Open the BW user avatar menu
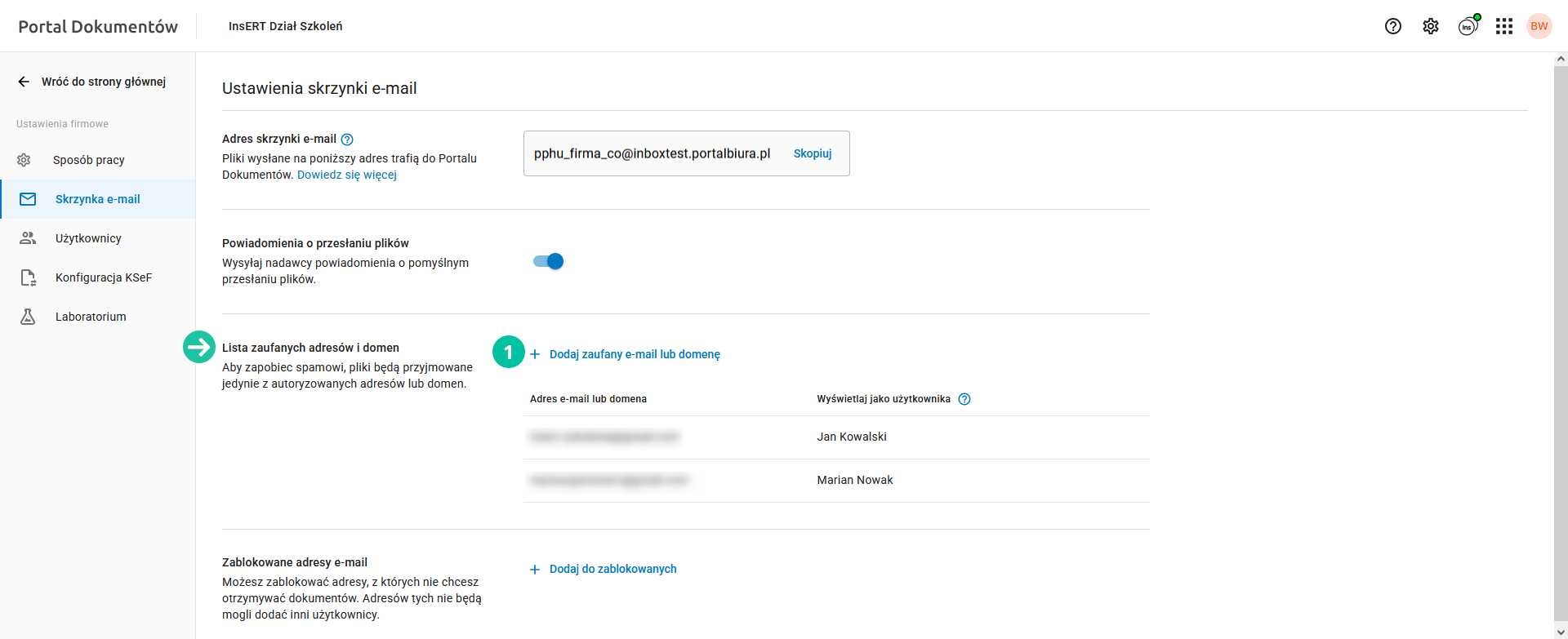The width and height of the screenshot is (1568, 639). (x=1539, y=26)
